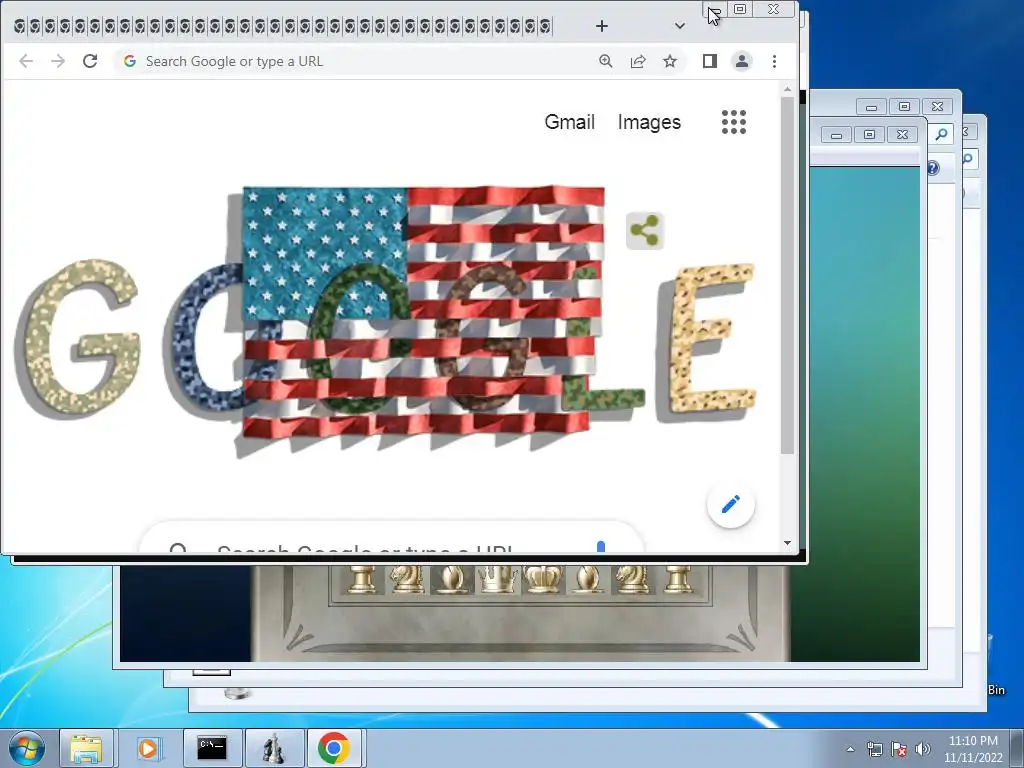Image resolution: width=1024 pixels, height=768 pixels.
Task: Open a new tab with plus button
Action: [x=602, y=26]
